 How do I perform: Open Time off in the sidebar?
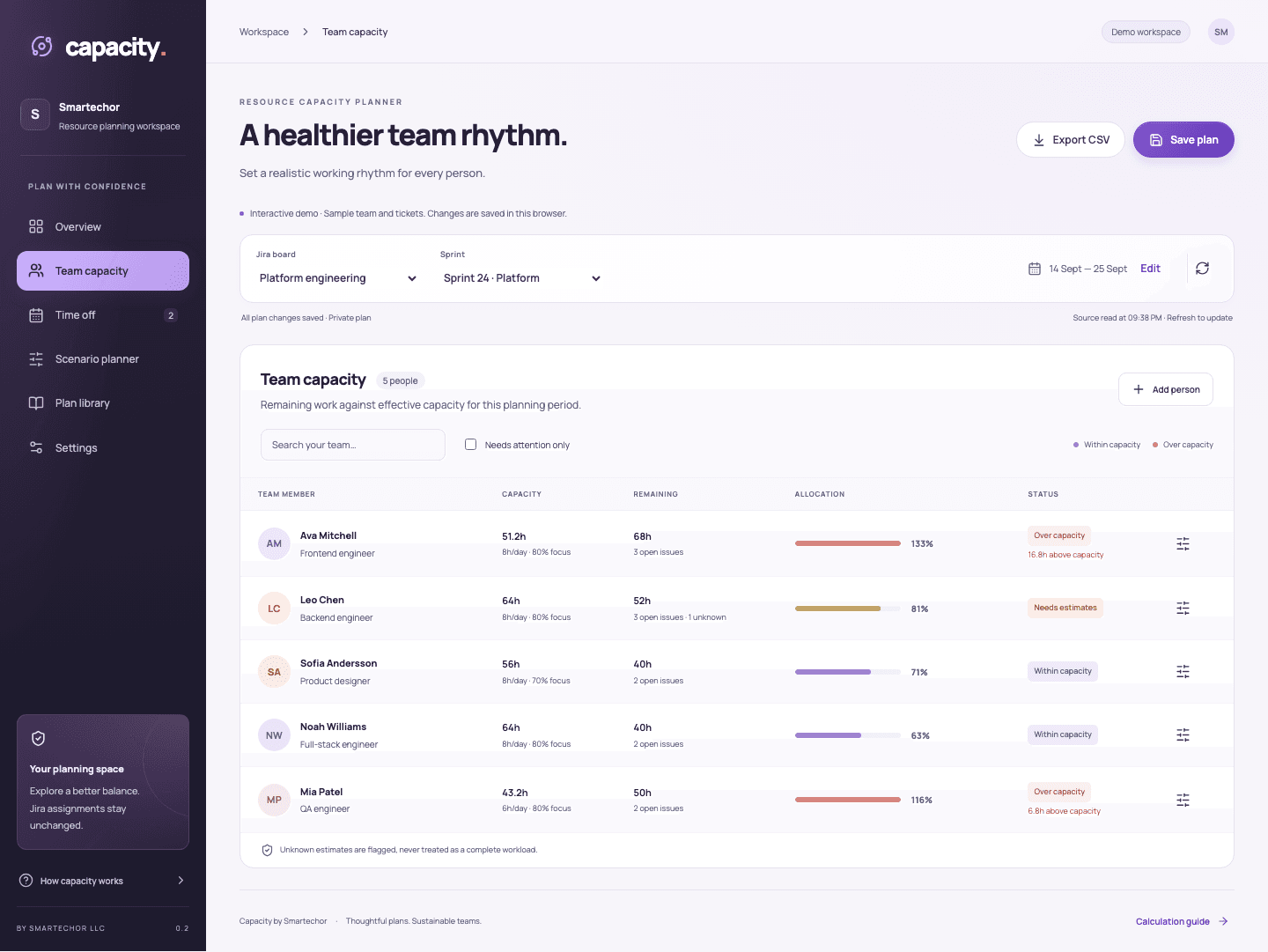coord(103,315)
